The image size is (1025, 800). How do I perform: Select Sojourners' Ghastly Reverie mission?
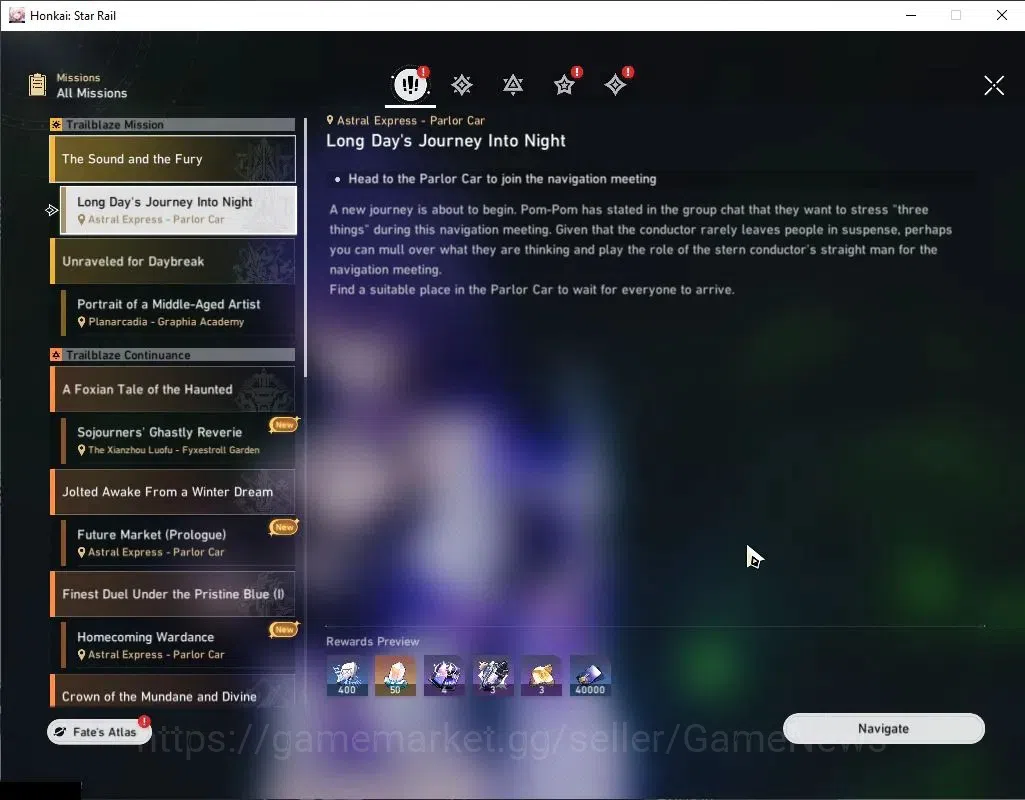[x=178, y=441]
